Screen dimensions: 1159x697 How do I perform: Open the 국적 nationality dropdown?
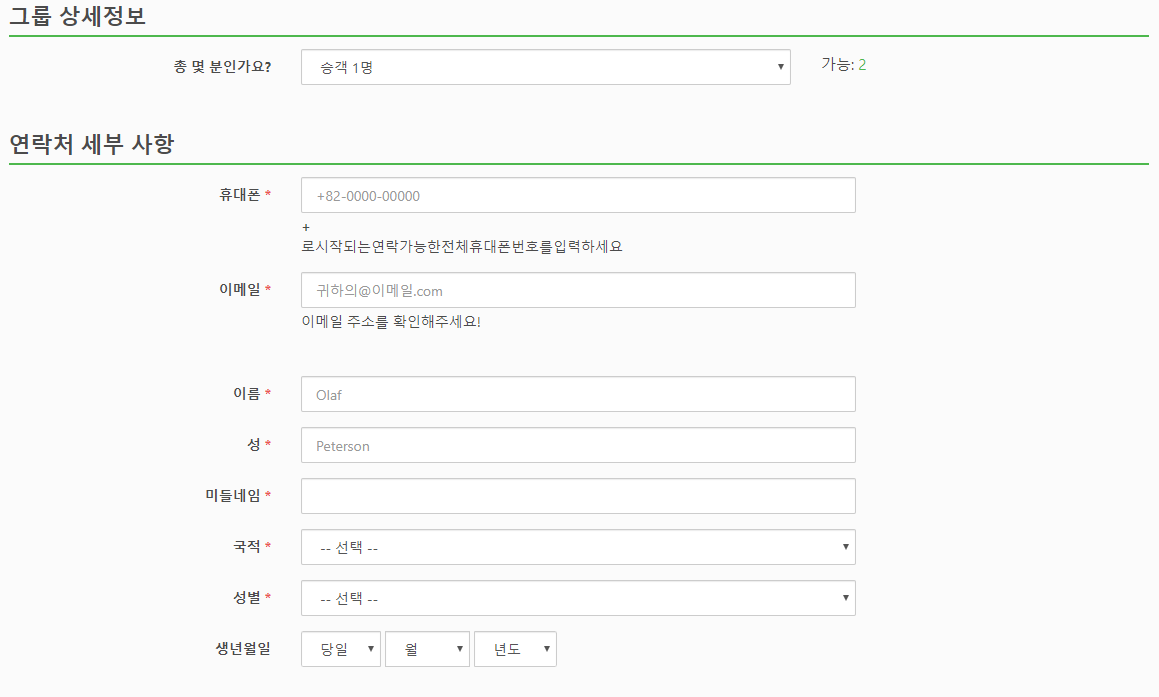point(578,547)
